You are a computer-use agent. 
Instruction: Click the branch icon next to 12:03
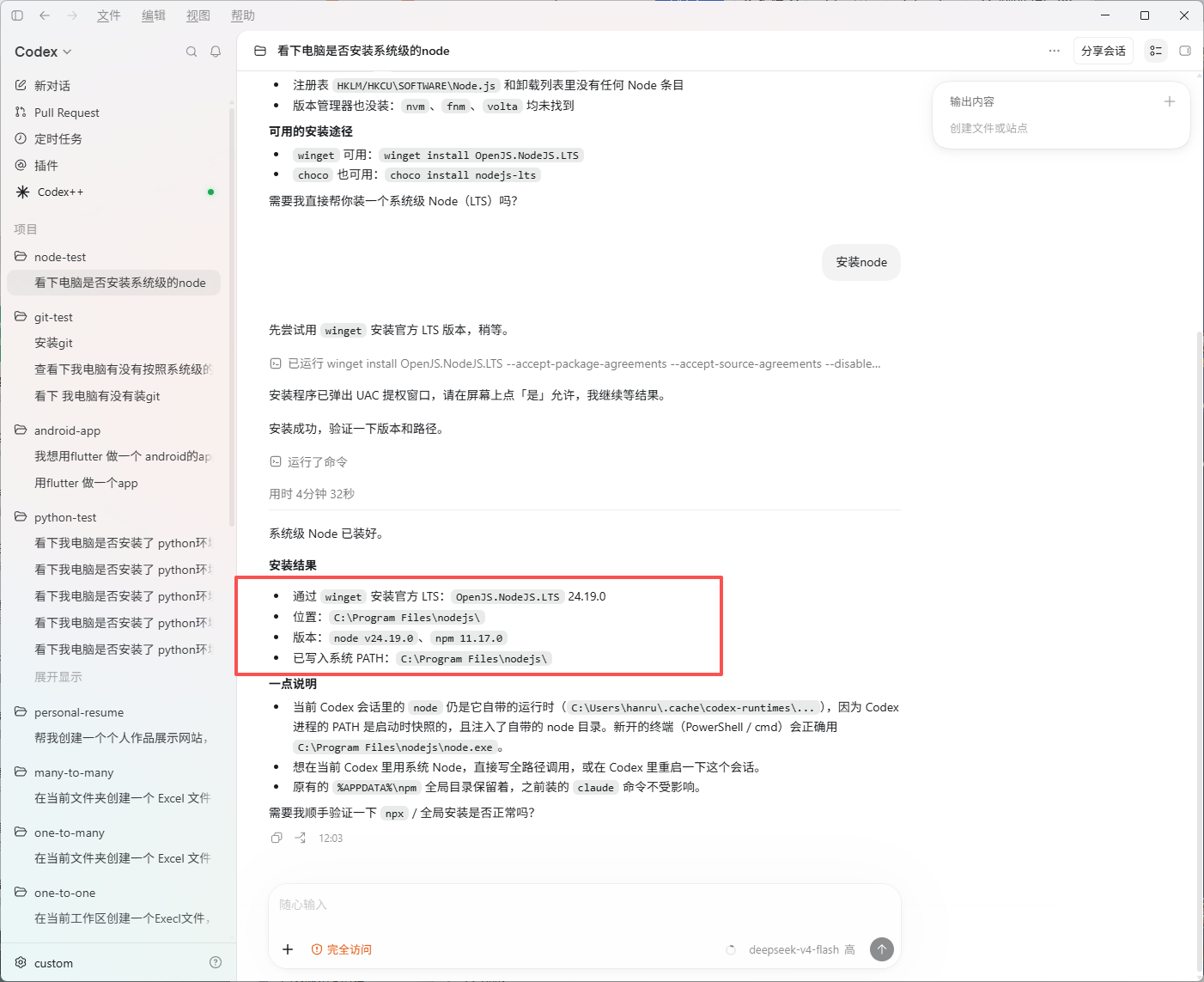(x=300, y=838)
